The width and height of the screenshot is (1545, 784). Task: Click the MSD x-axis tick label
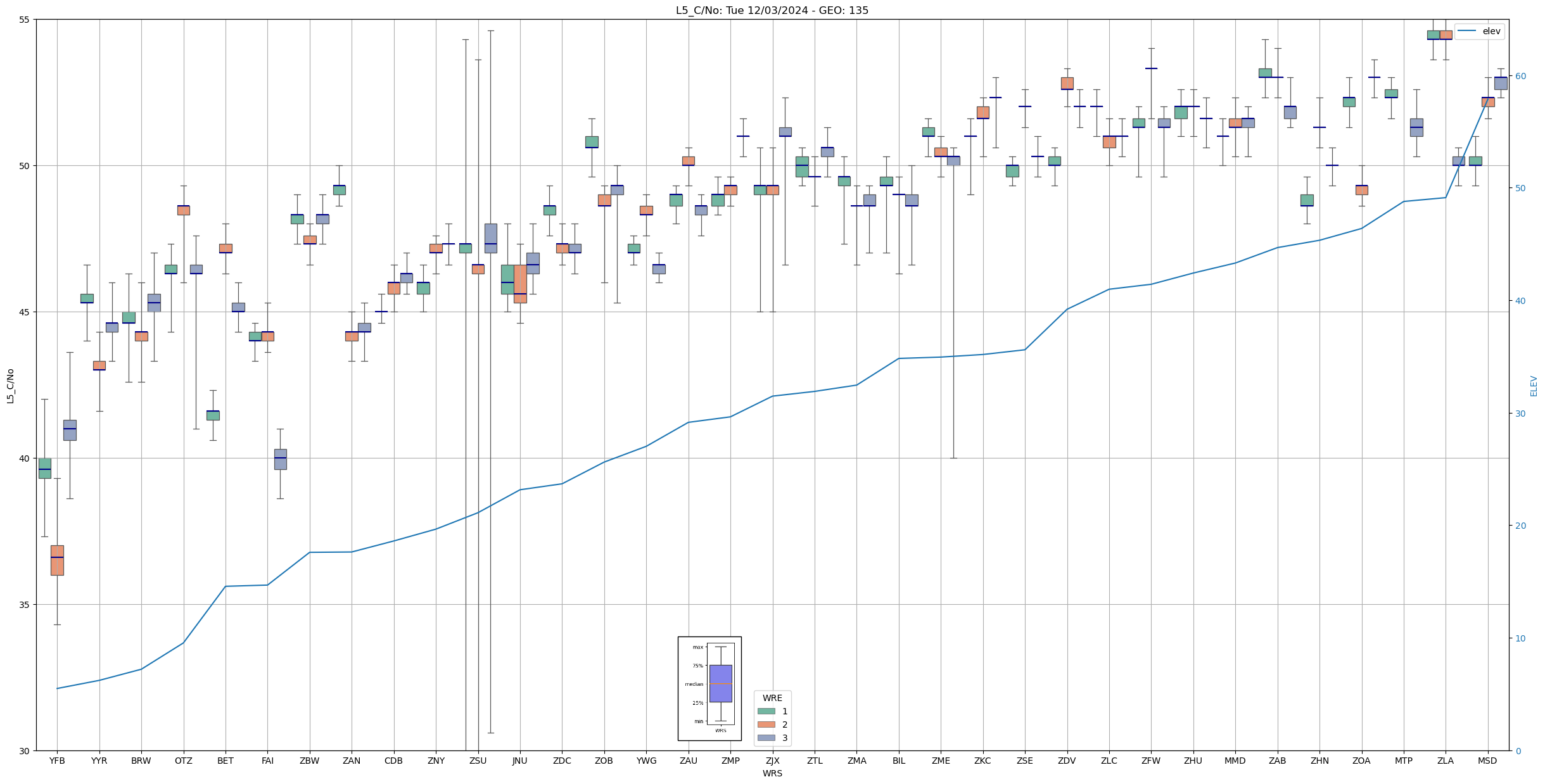[1487, 761]
